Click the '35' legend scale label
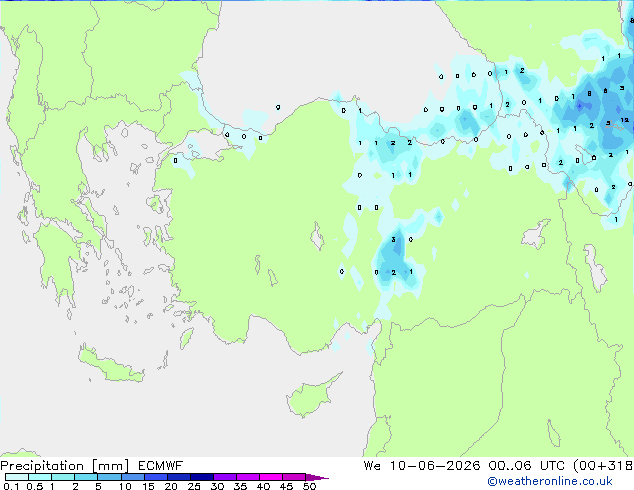634x490 pixels. (240, 486)
